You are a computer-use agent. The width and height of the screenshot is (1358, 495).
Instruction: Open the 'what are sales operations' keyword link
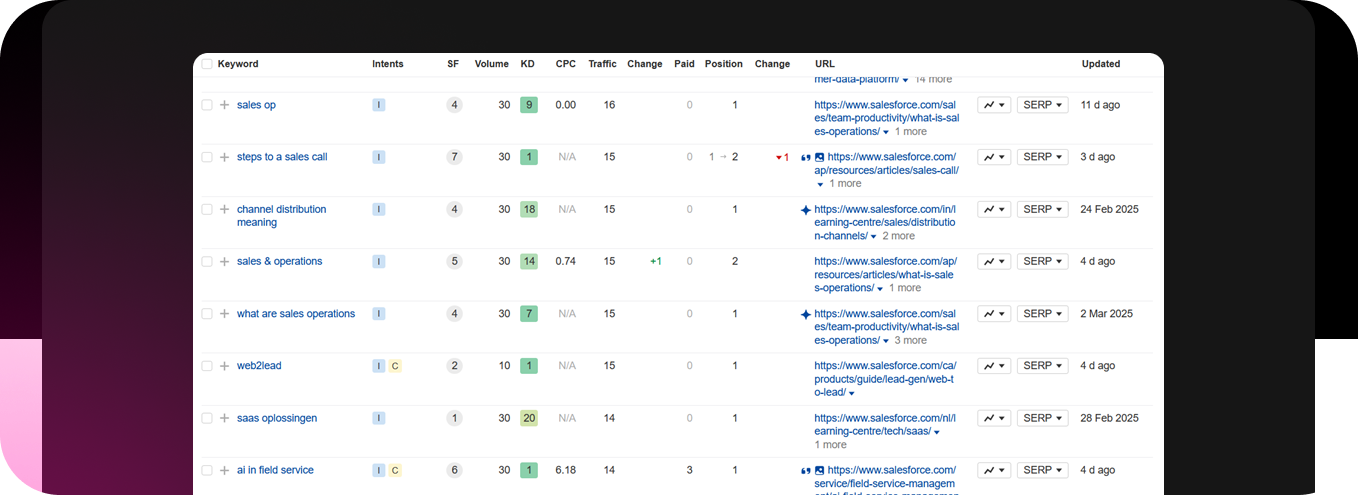pyautogui.click(x=296, y=314)
